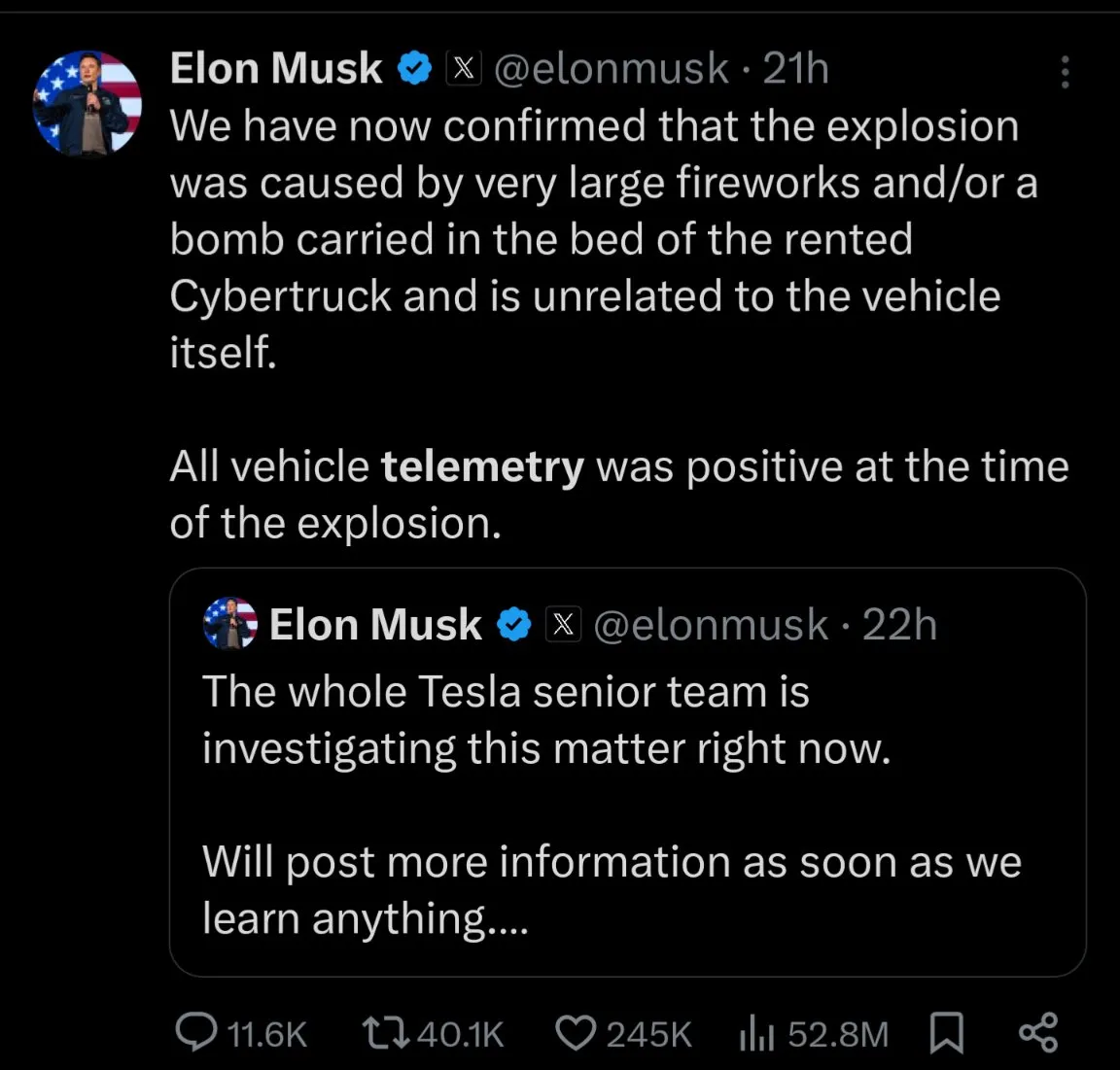Click the main tweet profile avatar
Viewport: 1120px width, 1070px height.
pyautogui.click(x=87, y=103)
